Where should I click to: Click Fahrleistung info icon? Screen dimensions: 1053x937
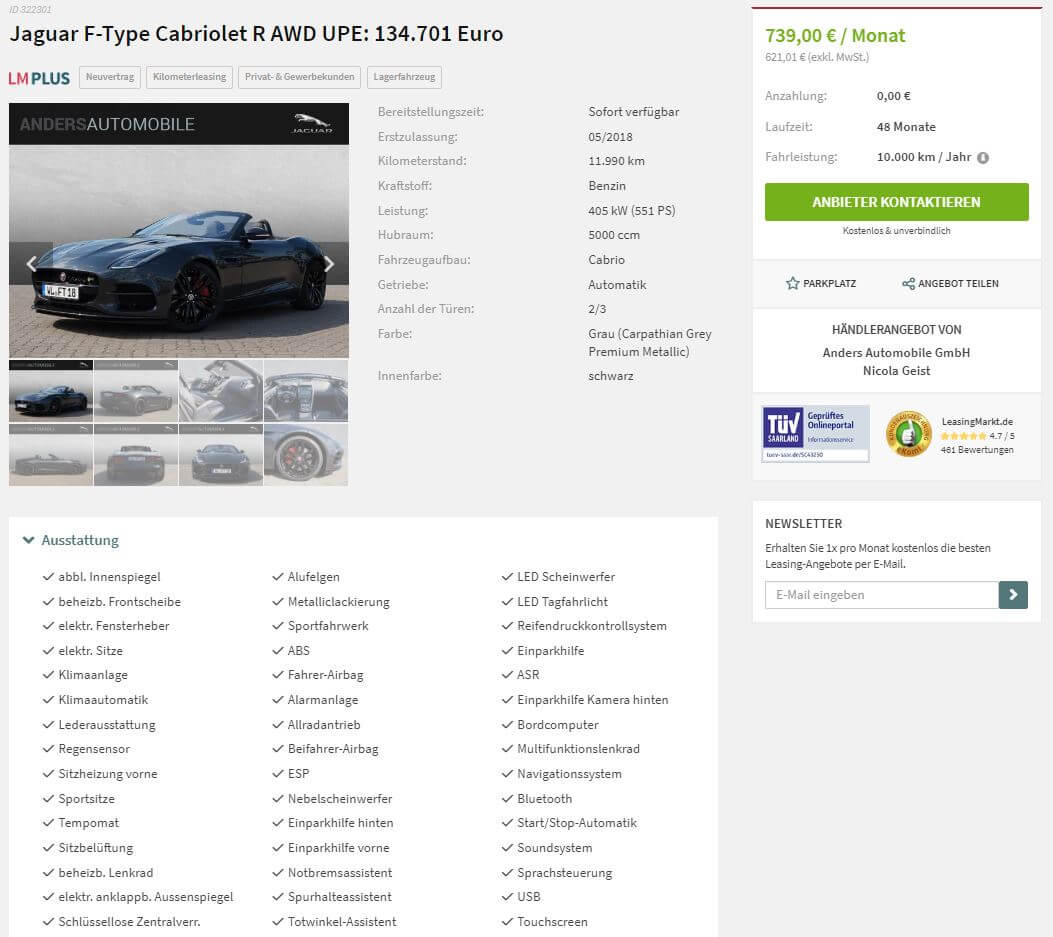(982, 158)
